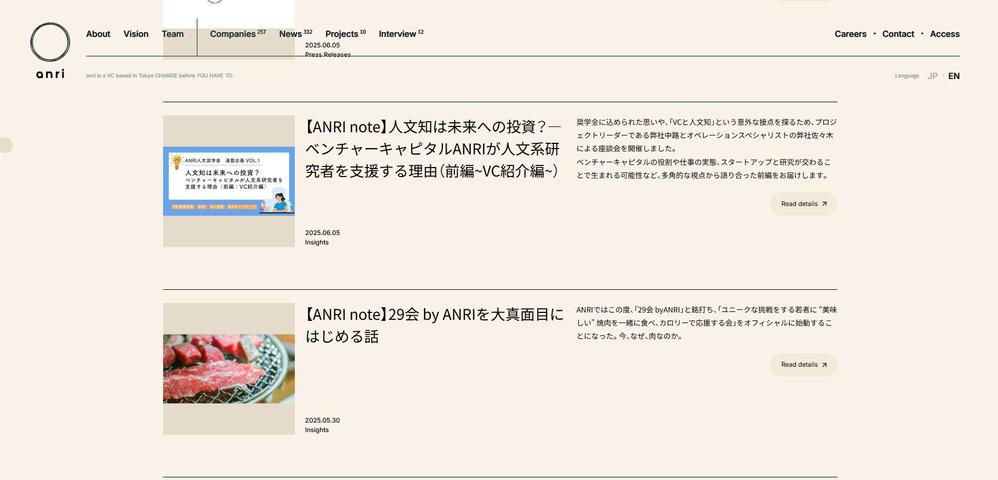Click the Press Releases tag
The width and height of the screenshot is (998, 480).
coord(328,55)
